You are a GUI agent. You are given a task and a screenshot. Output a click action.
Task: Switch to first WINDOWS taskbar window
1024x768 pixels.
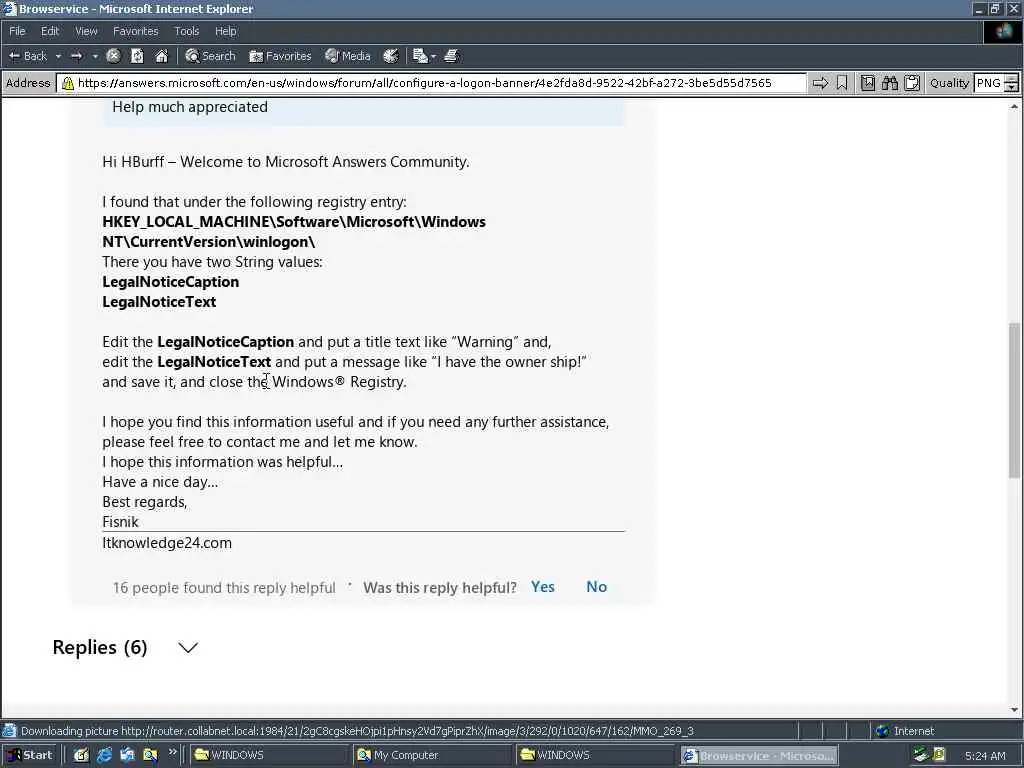(x=268, y=755)
